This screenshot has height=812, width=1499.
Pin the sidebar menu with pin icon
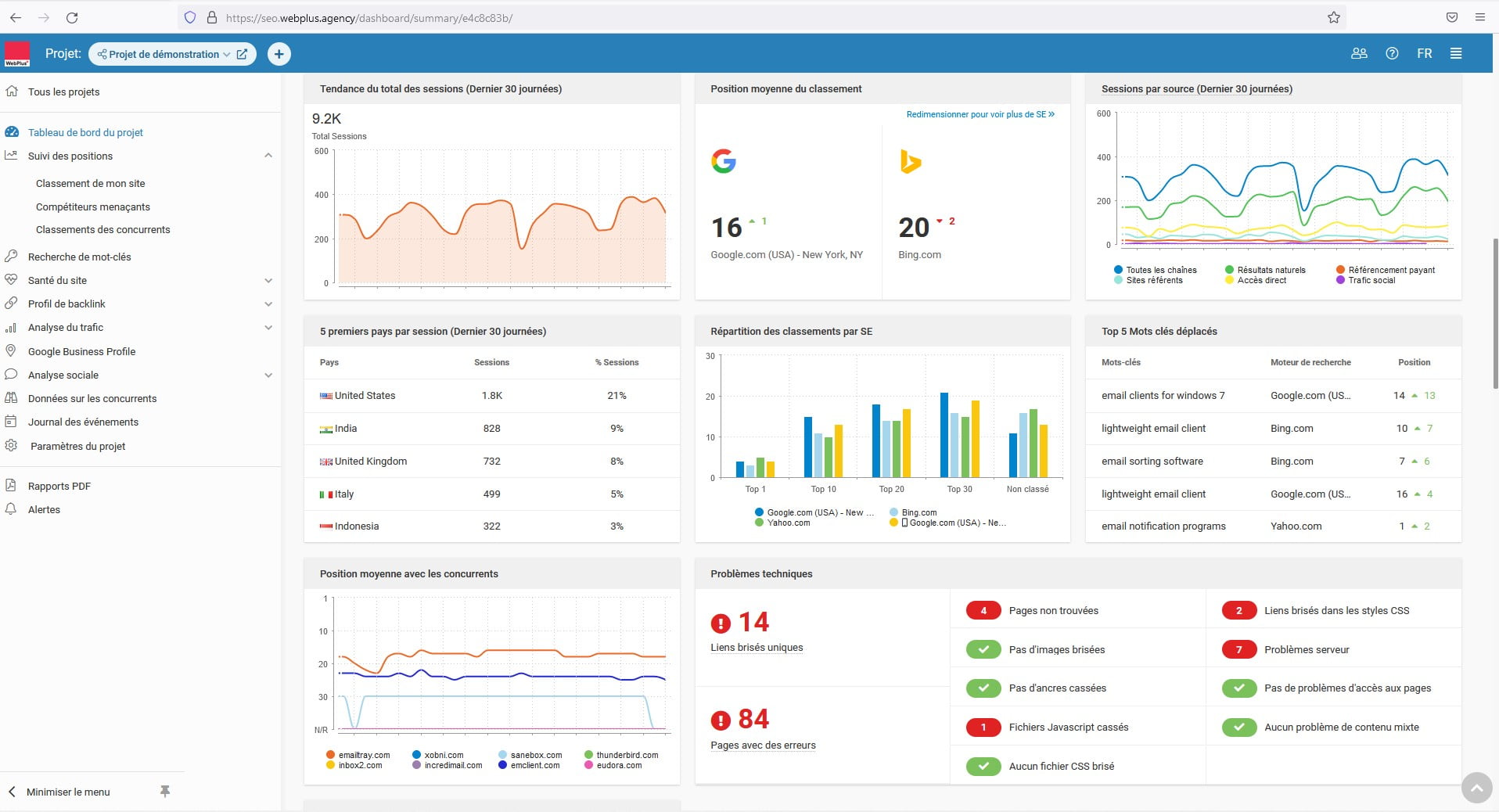point(165,792)
